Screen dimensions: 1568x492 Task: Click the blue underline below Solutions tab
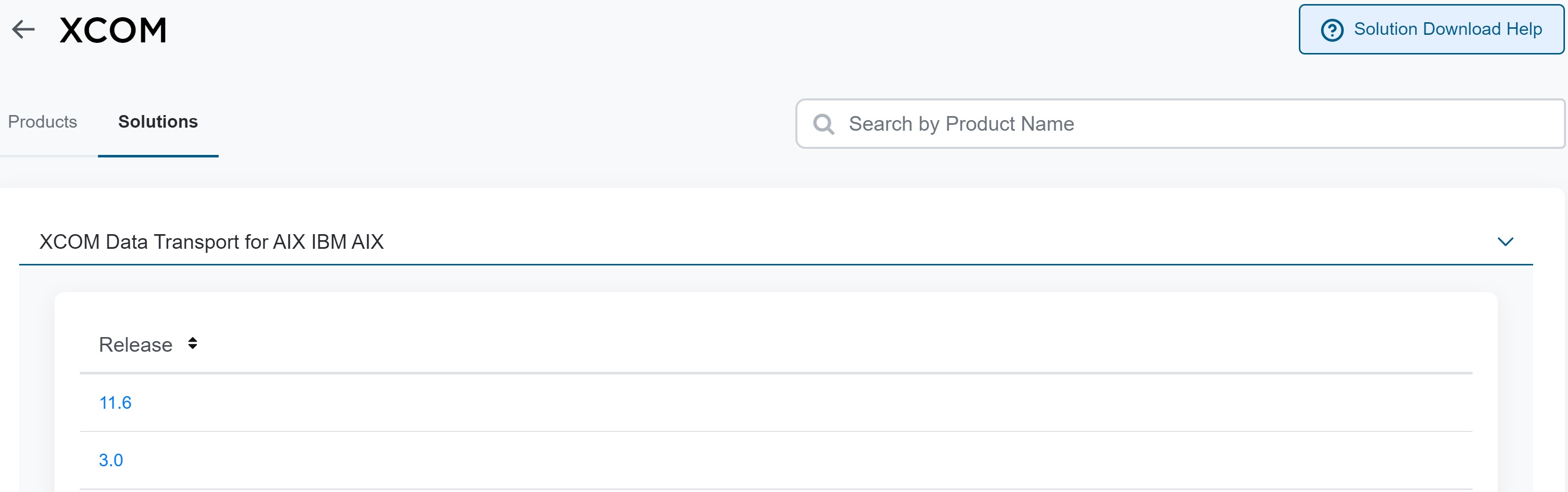[x=158, y=156]
